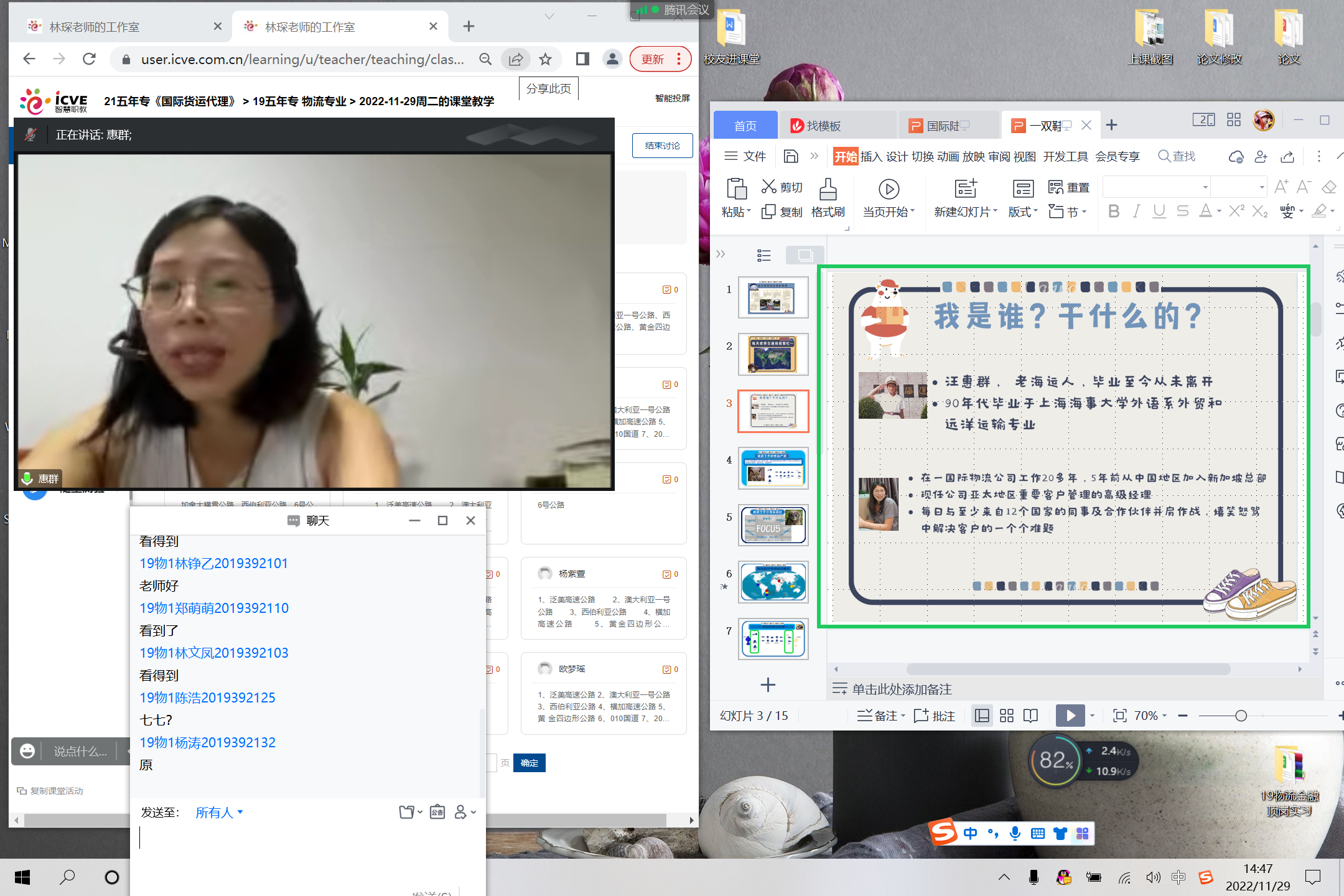The image size is (1344, 896).
Task: Open the Layout (版式) dropdown
Action: point(1023,212)
